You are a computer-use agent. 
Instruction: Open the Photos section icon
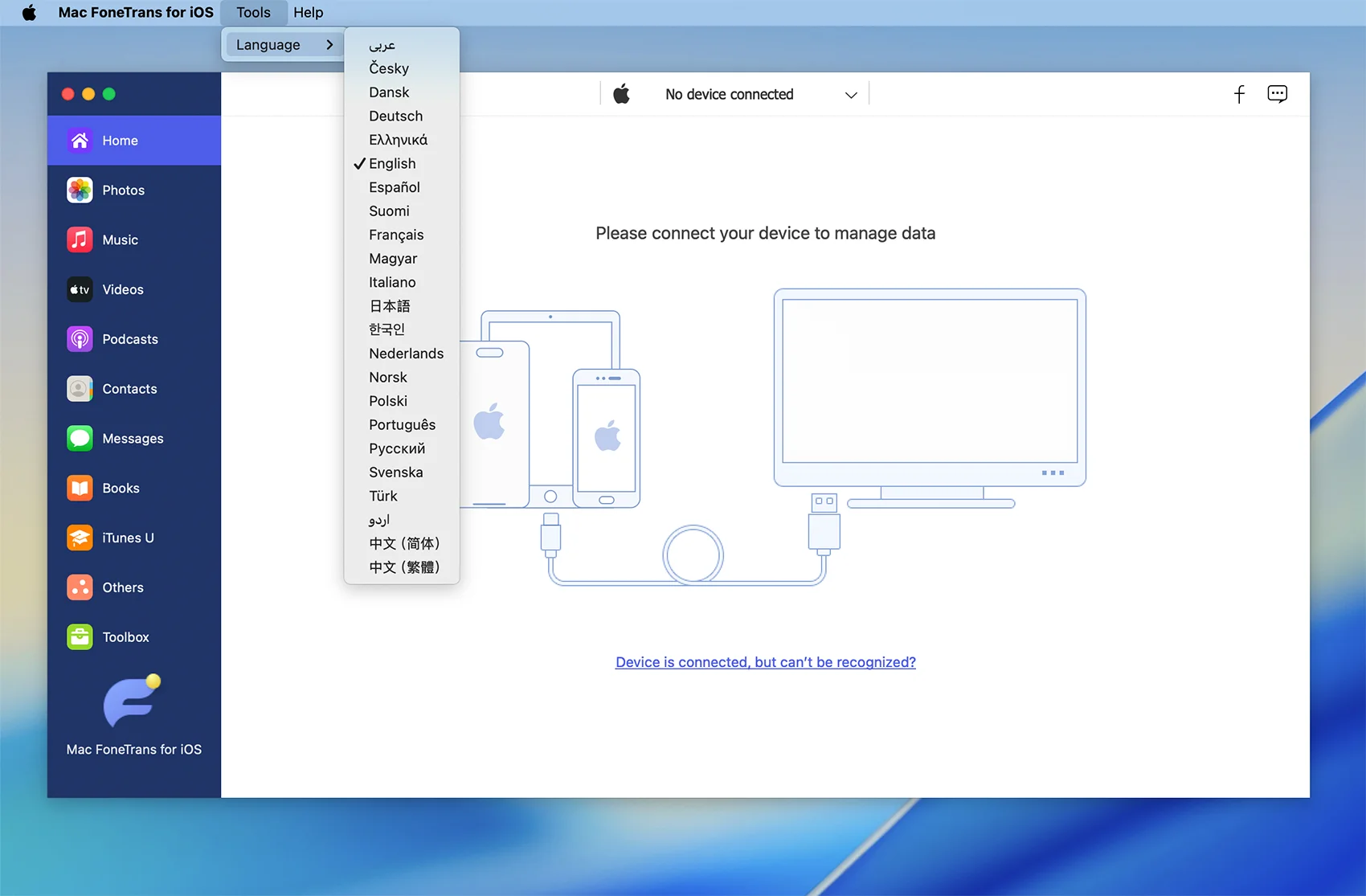[x=80, y=190]
